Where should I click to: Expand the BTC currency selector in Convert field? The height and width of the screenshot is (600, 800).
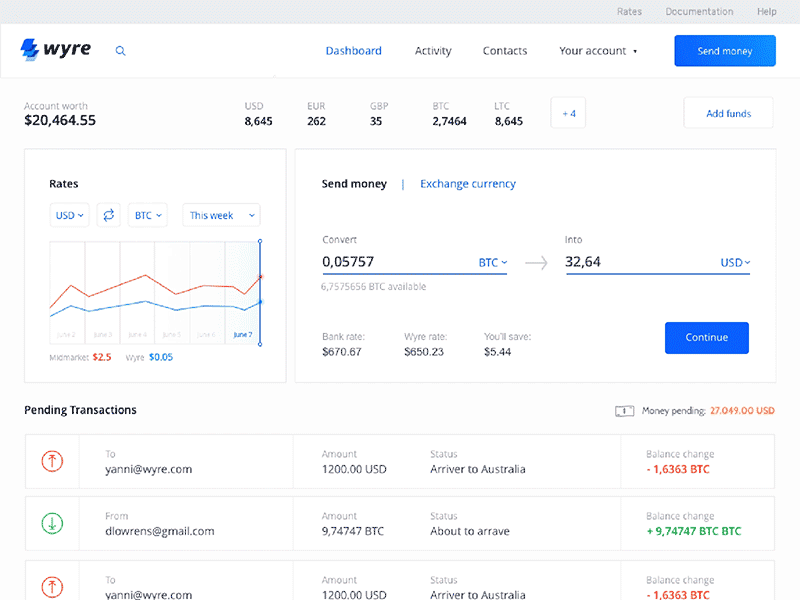[x=492, y=263]
